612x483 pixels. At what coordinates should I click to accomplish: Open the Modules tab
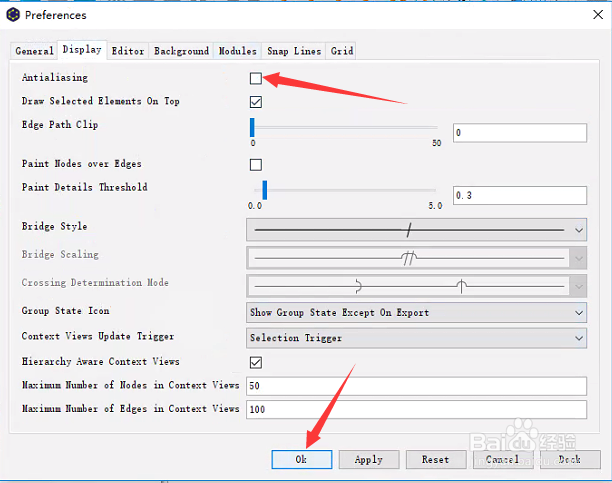point(237,51)
